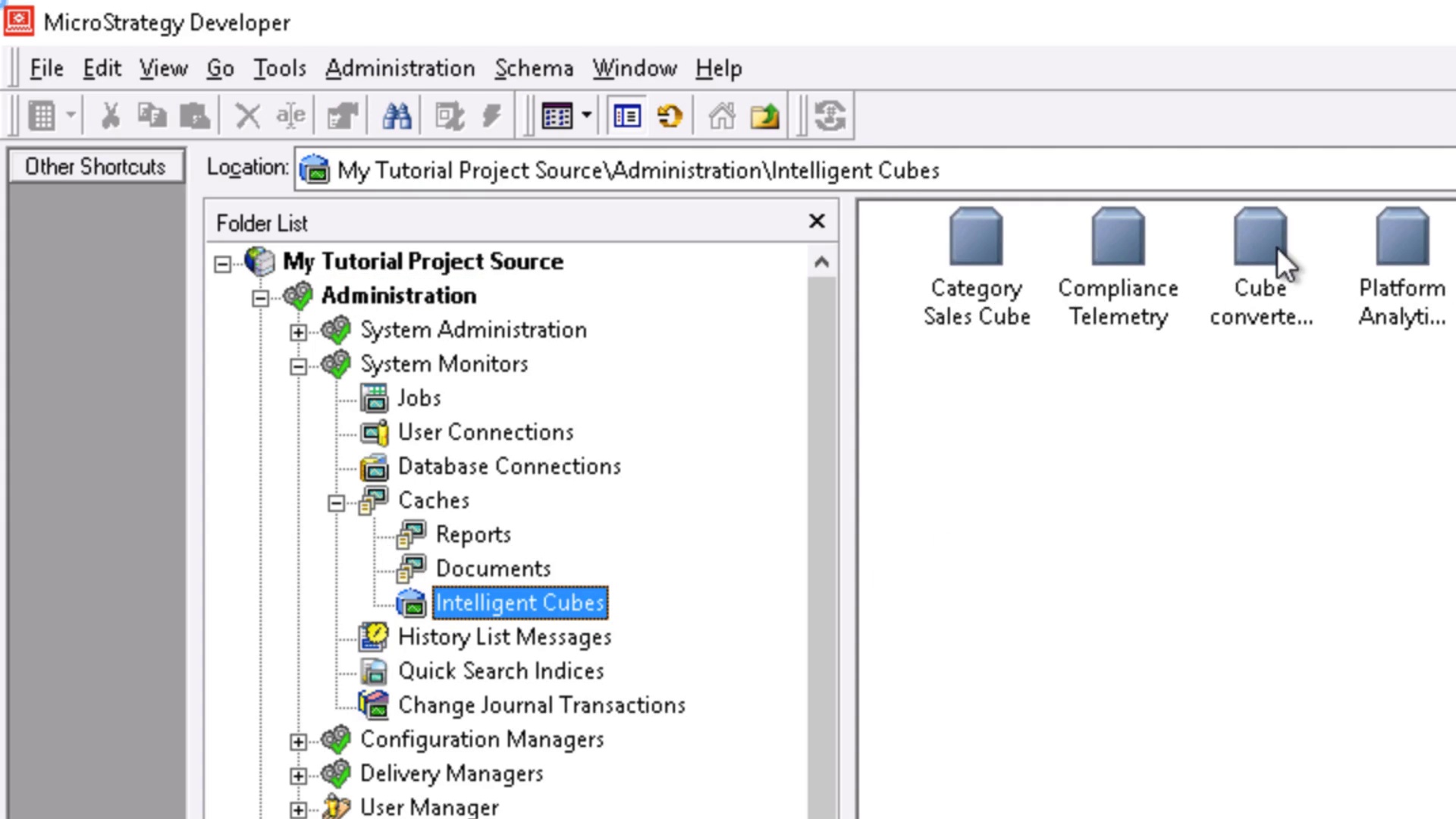
Task: Open the view mode dropdown arrow
Action: pos(586,116)
